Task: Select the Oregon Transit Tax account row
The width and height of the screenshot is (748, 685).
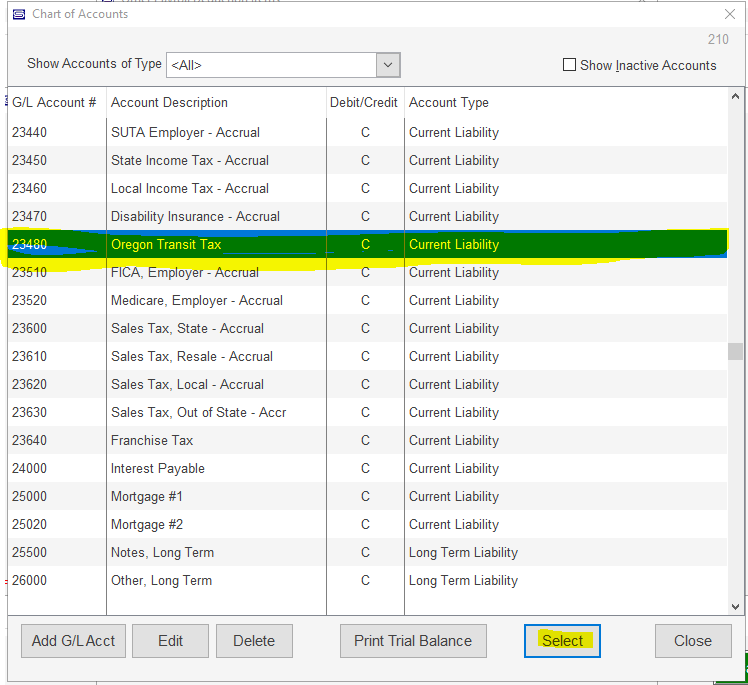Action: click(x=166, y=244)
